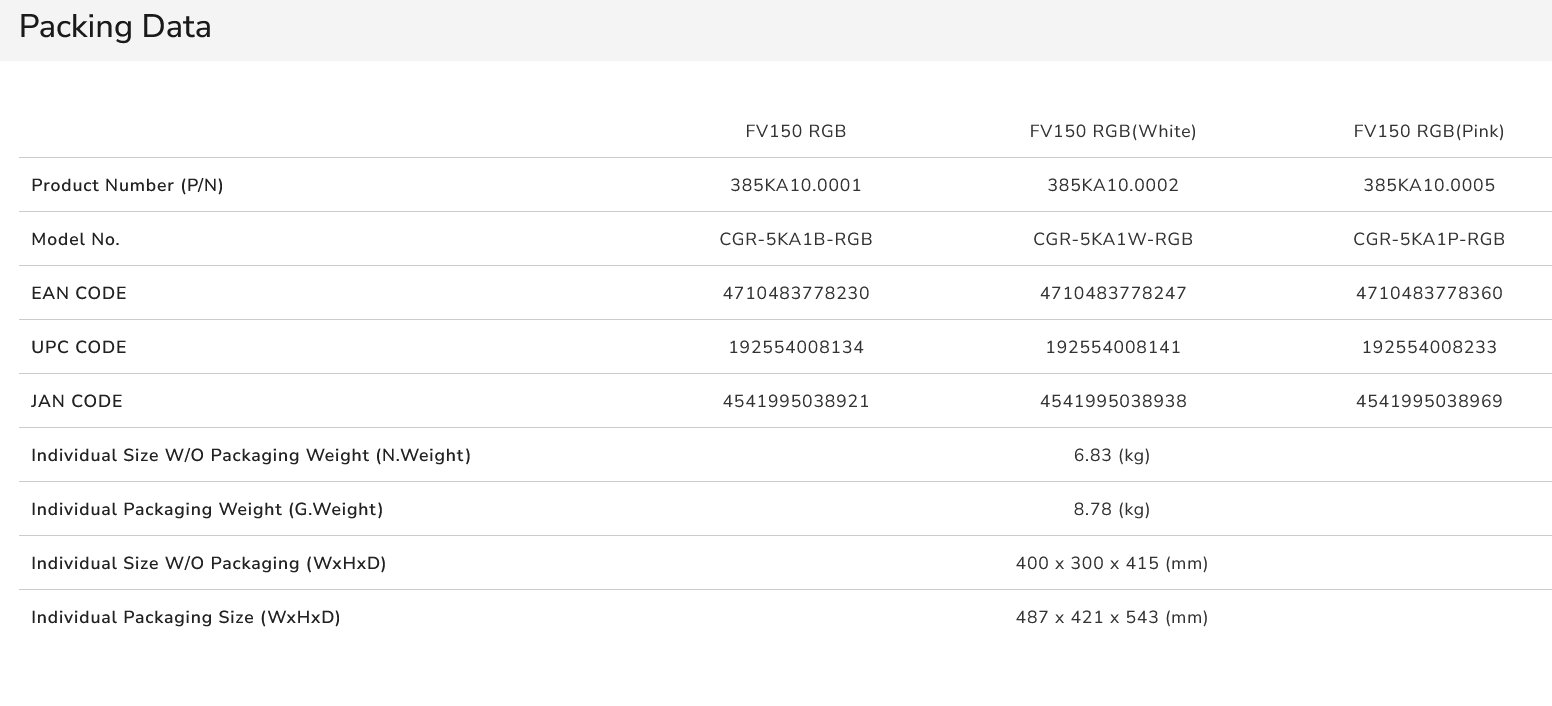Select model number CGR-5KA1P-RGB
The image size is (1552, 706).
pyautogui.click(x=1428, y=239)
